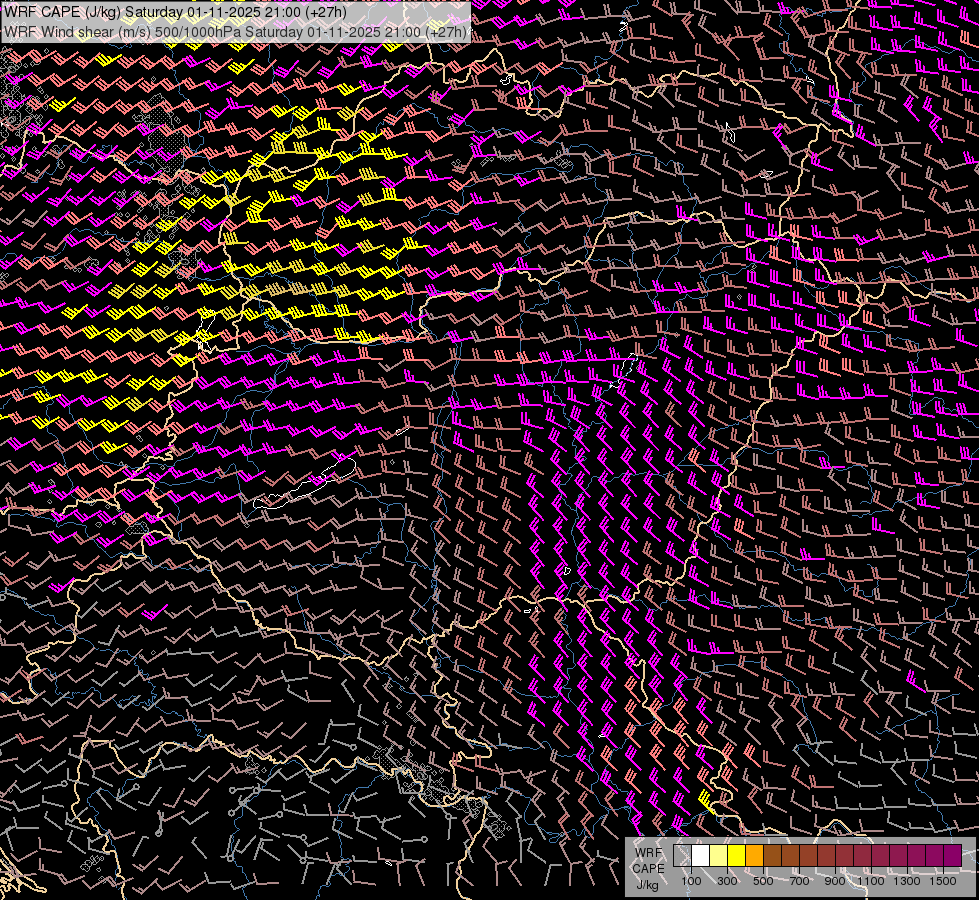Click the 1300 legend value

[907, 881]
